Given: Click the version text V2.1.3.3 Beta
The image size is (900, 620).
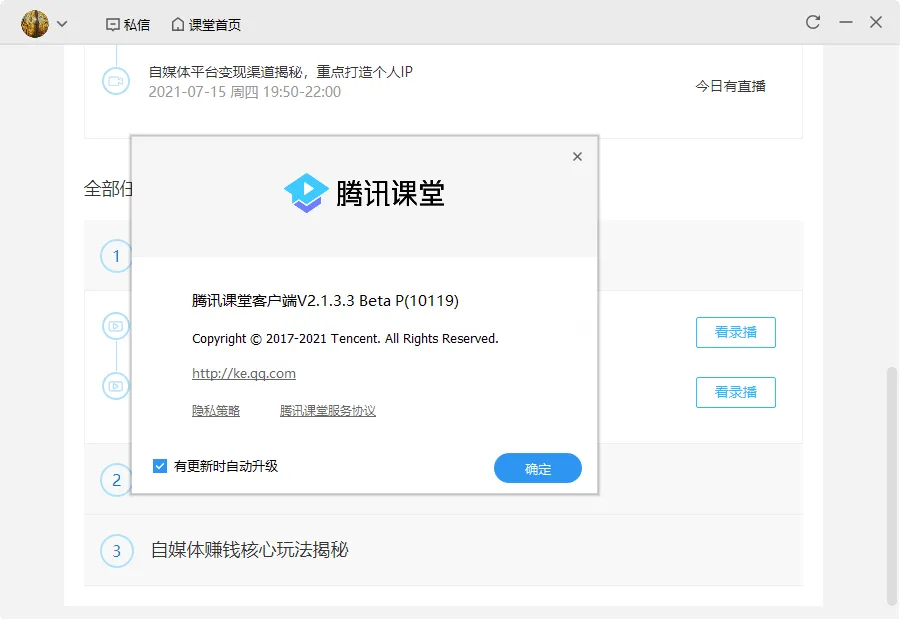Looking at the screenshot, I should [x=325, y=301].
